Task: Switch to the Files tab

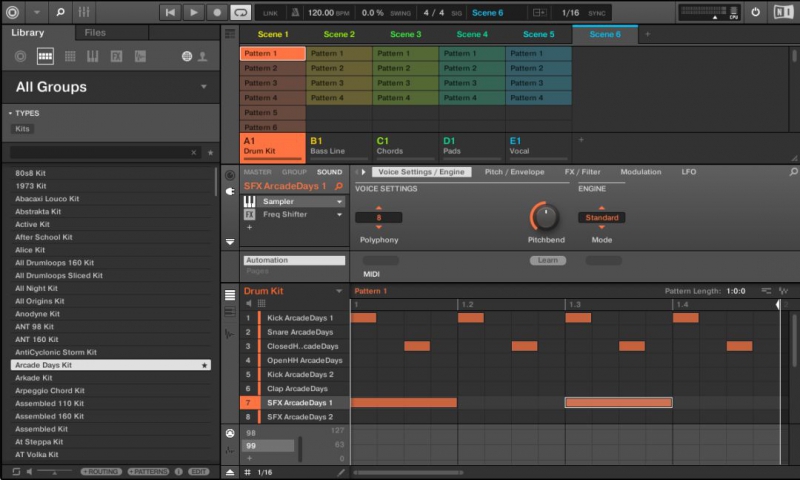Action: pyautogui.click(x=95, y=33)
